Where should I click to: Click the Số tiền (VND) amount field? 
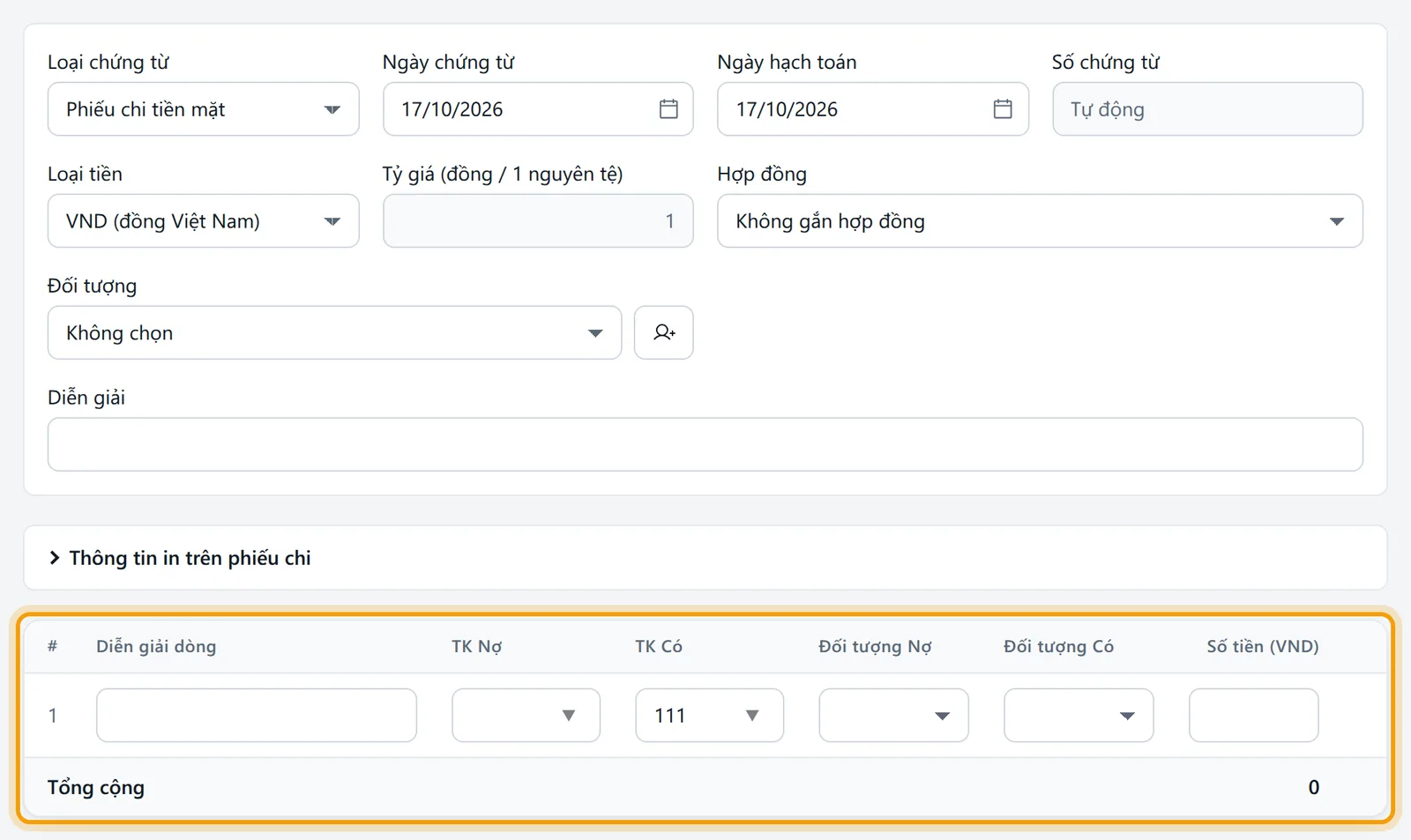[x=1253, y=716]
